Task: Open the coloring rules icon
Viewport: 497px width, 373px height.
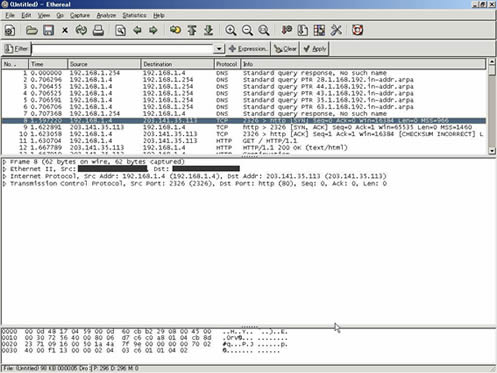Action: click(x=319, y=30)
